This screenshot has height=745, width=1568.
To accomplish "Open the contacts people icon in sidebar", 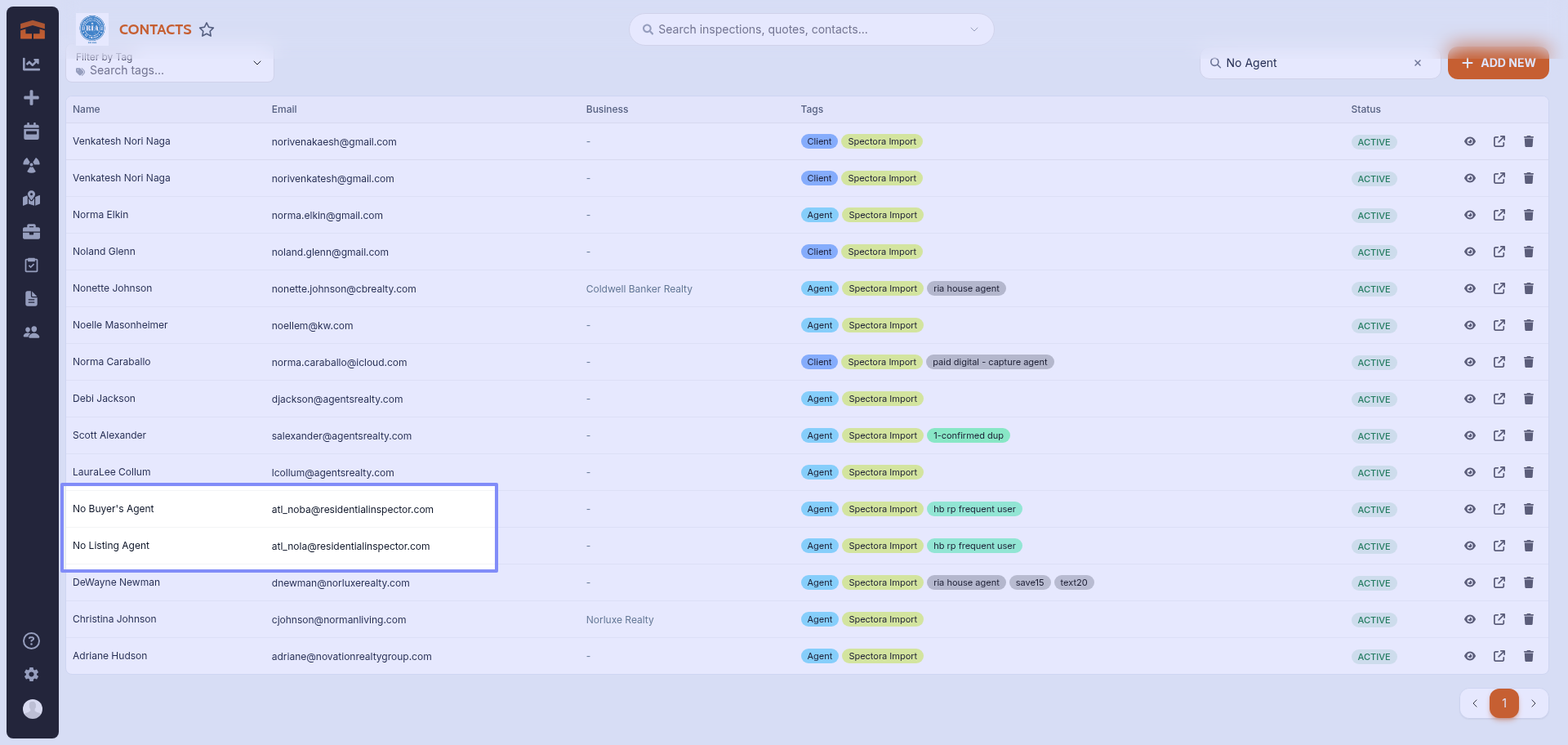I will pos(32,332).
